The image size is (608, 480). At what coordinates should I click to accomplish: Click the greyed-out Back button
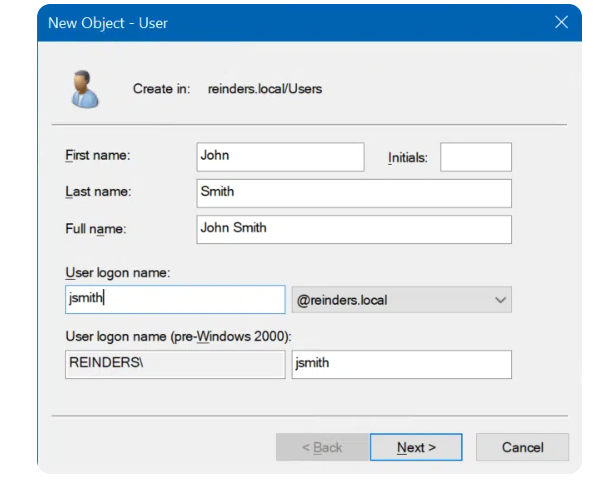click(x=321, y=447)
